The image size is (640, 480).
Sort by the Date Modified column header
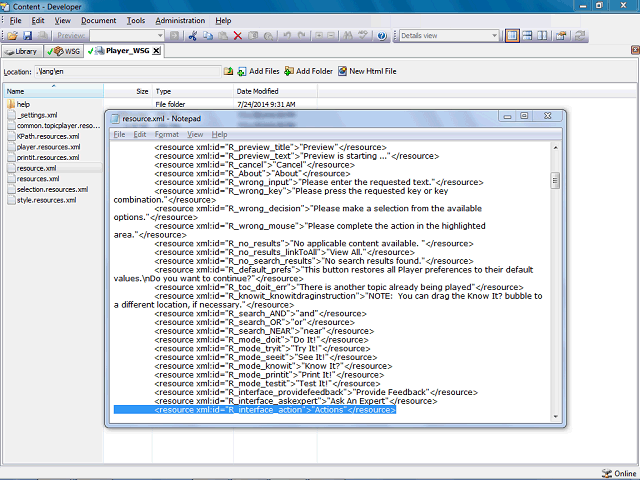(276, 91)
